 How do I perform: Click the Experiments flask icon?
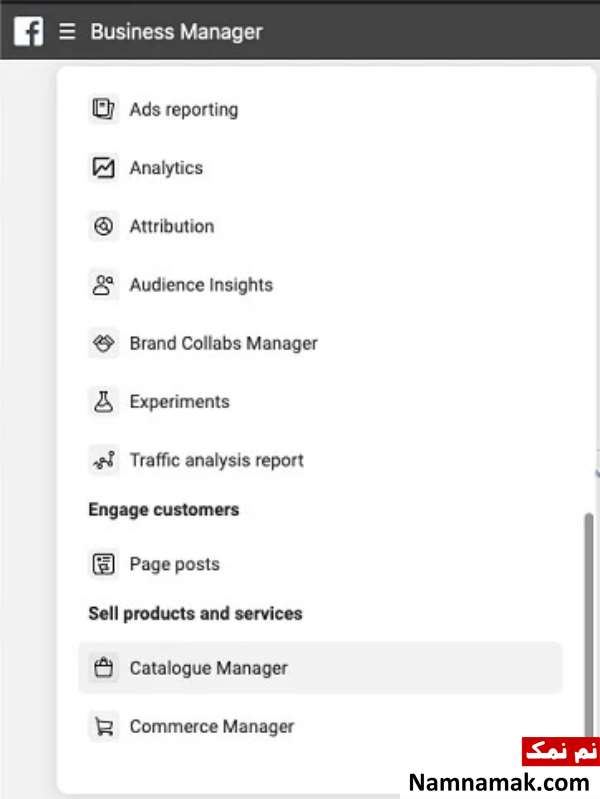[x=103, y=402]
